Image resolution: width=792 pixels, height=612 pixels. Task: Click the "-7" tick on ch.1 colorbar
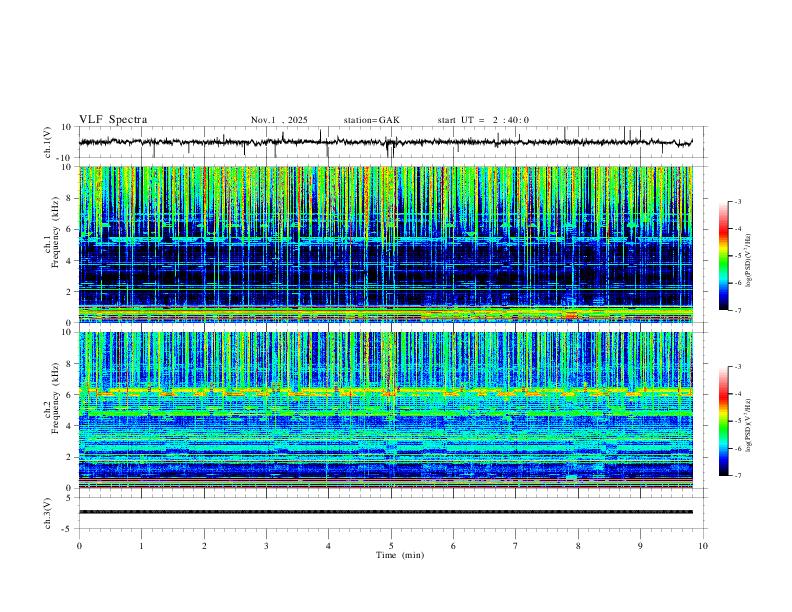[x=738, y=310]
